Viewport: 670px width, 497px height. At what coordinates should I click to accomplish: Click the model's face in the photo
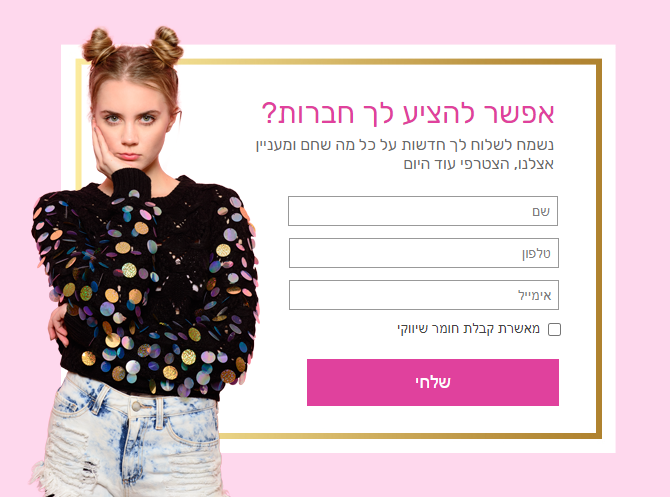tap(130, 122)
